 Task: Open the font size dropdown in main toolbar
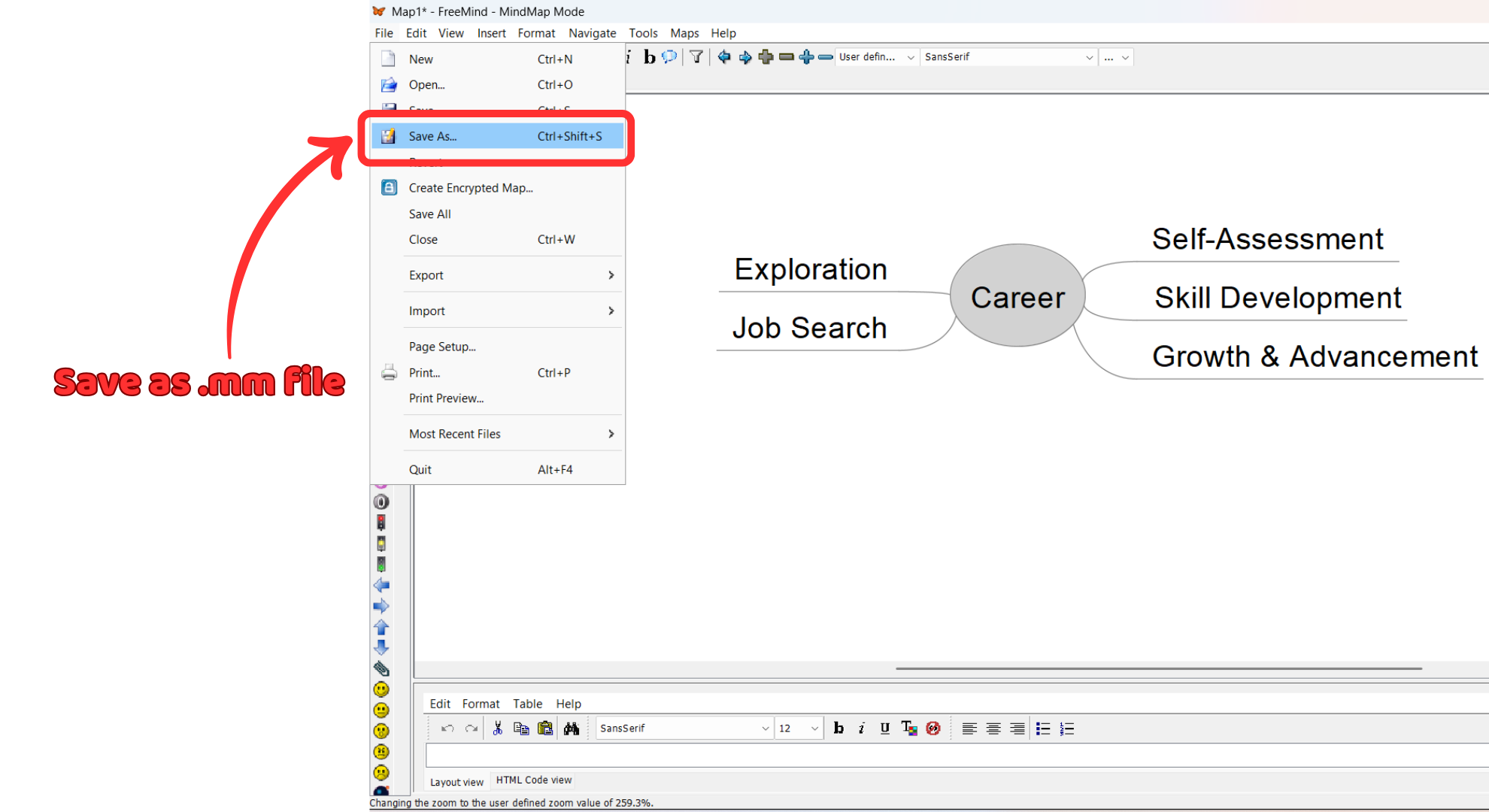(1117, 57)
